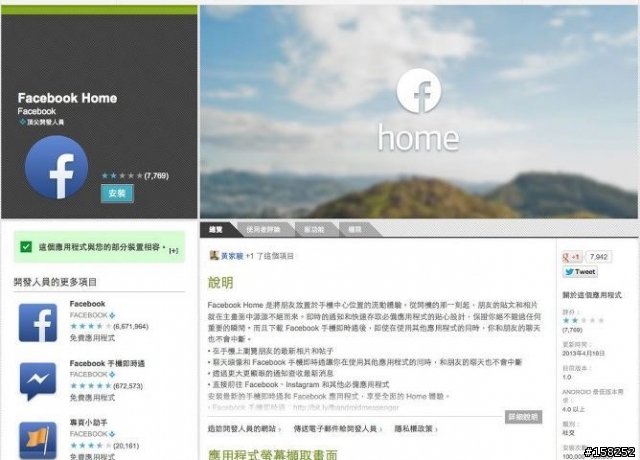Click the 7,942 +1 count bubble
This screenshot has height=460, width=640.
pyautogui.click(x=598, y=257)
